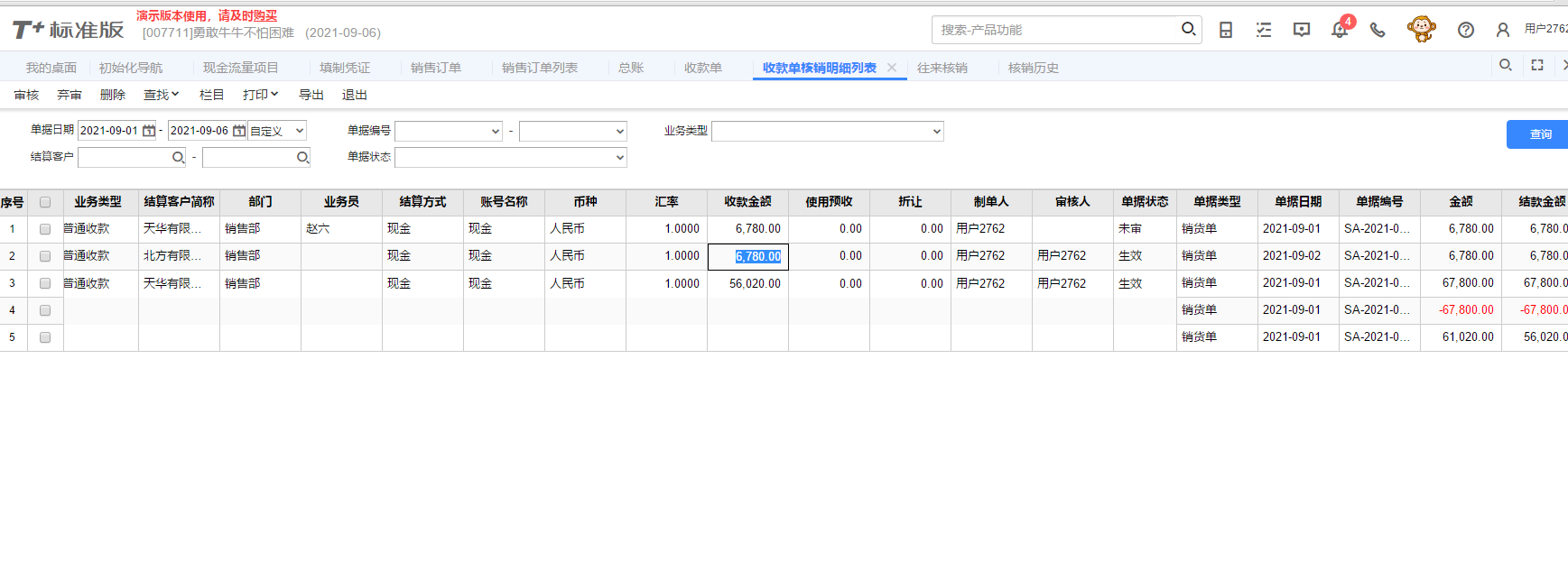Click the 弃审 toolbar button
1568x580 pixels.
pos(70,95)
